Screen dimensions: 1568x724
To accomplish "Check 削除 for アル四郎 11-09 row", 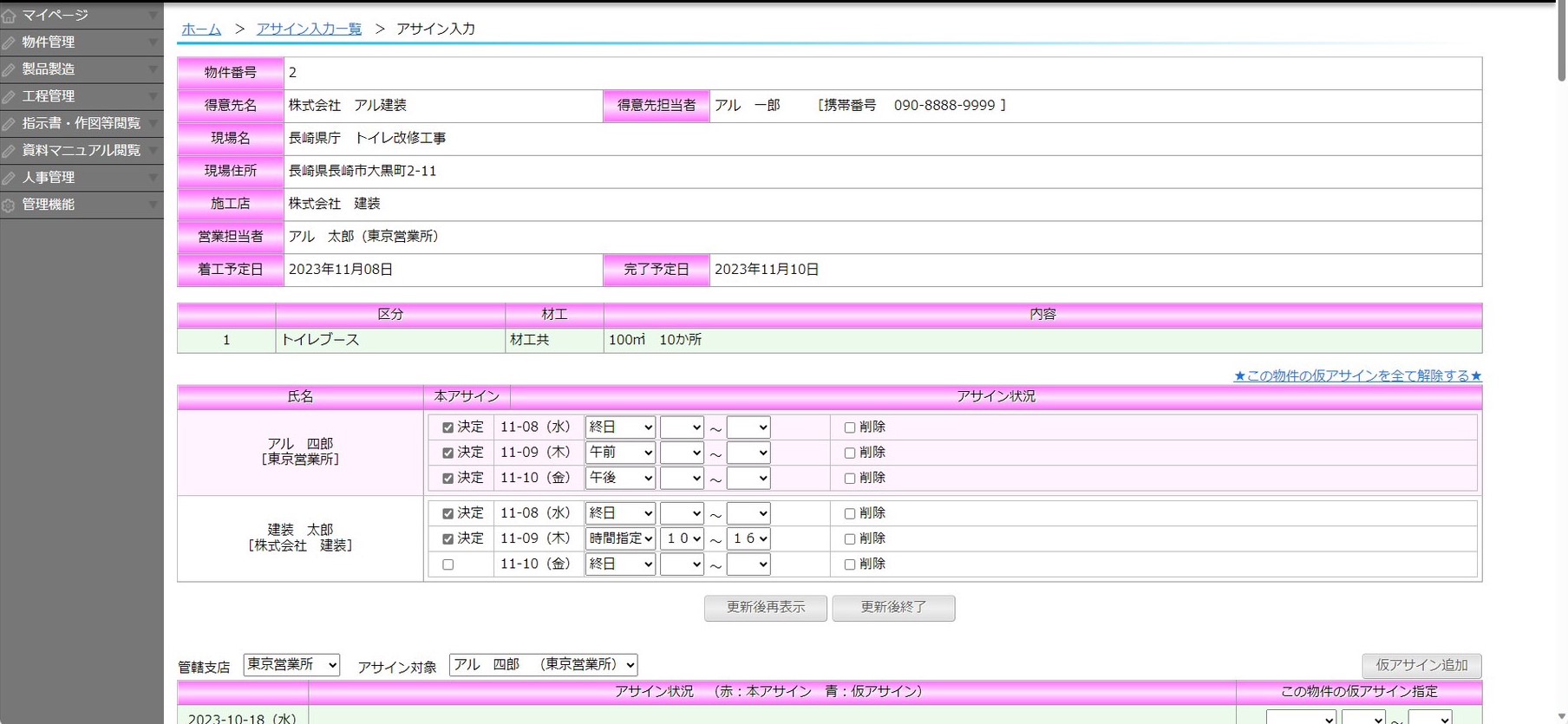I will coord(850,453).
